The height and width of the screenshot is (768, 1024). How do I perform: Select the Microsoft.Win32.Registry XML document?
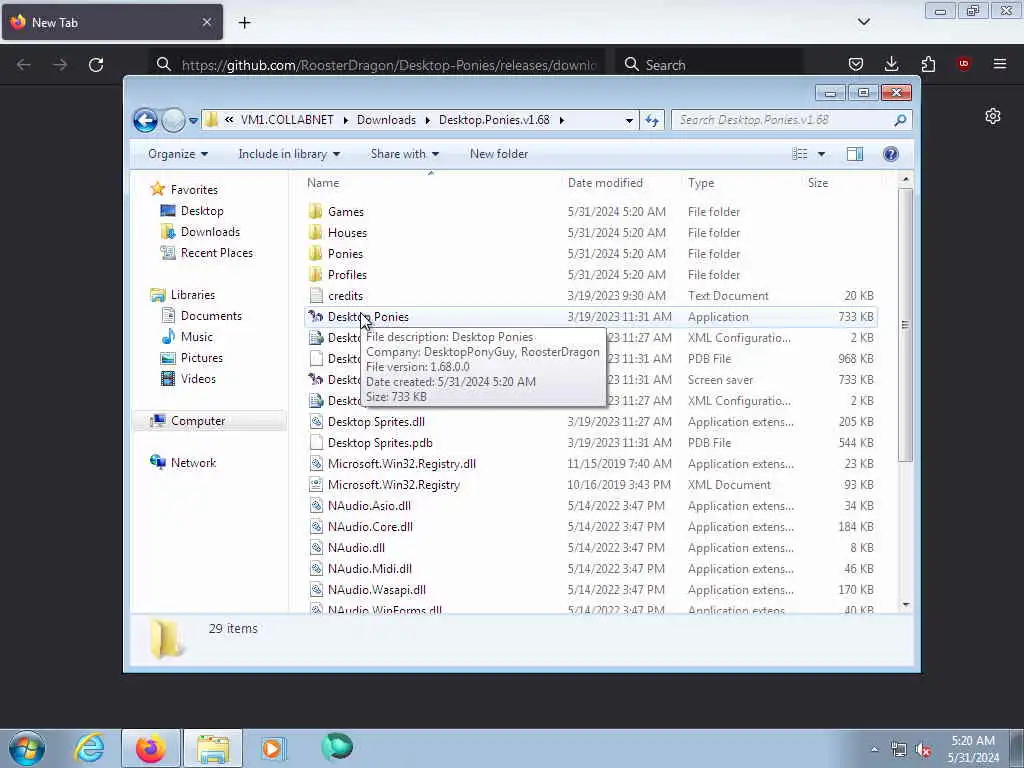(x=394, y=485)
